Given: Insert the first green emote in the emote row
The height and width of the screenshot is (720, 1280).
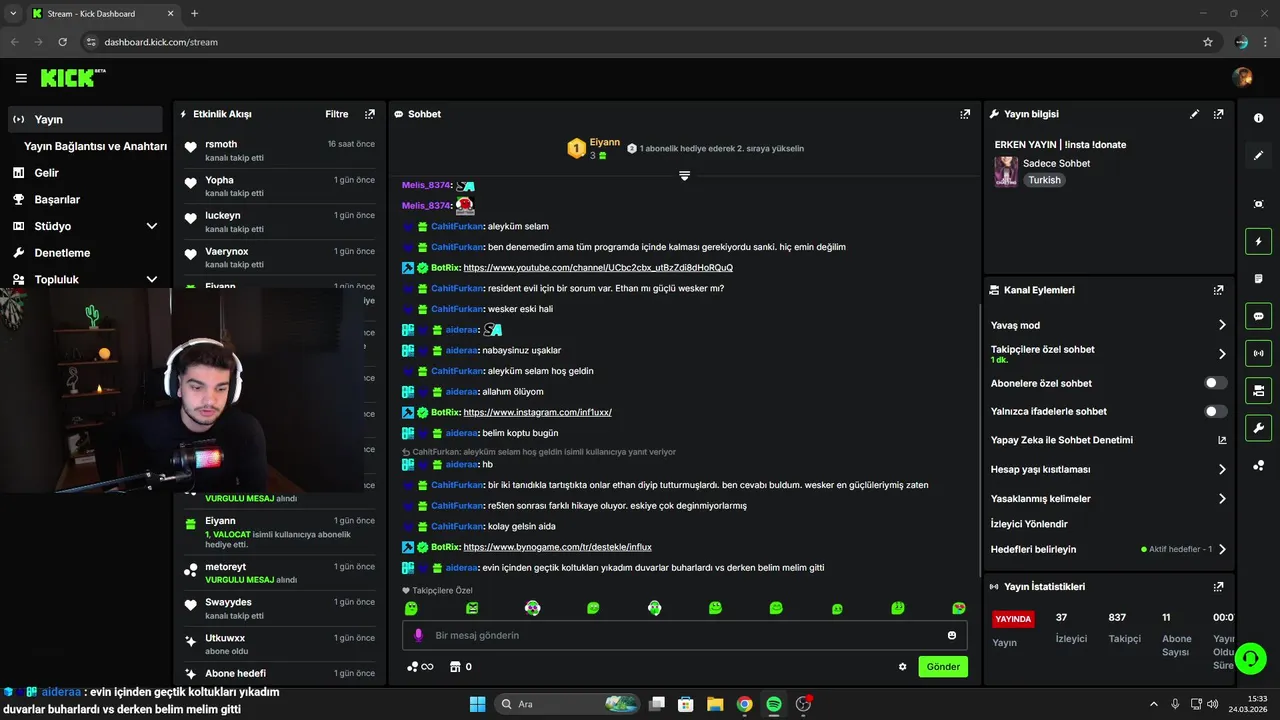Looking at the screenshot, I should 411,608.
